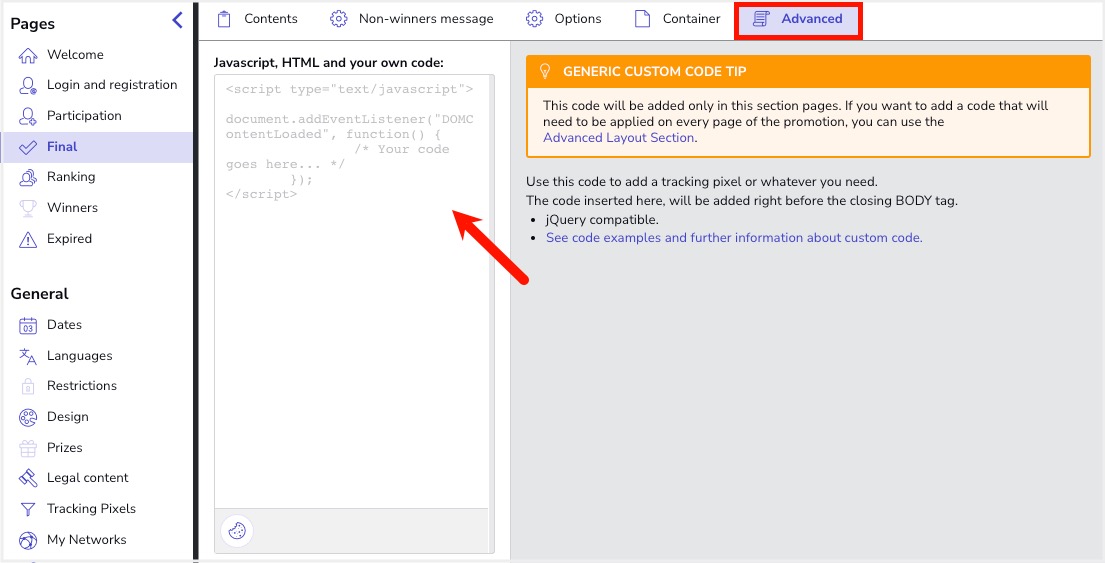Open the Non-winners message tab
This screenshot has height=563, width=1105.
[x=412, y=19]
